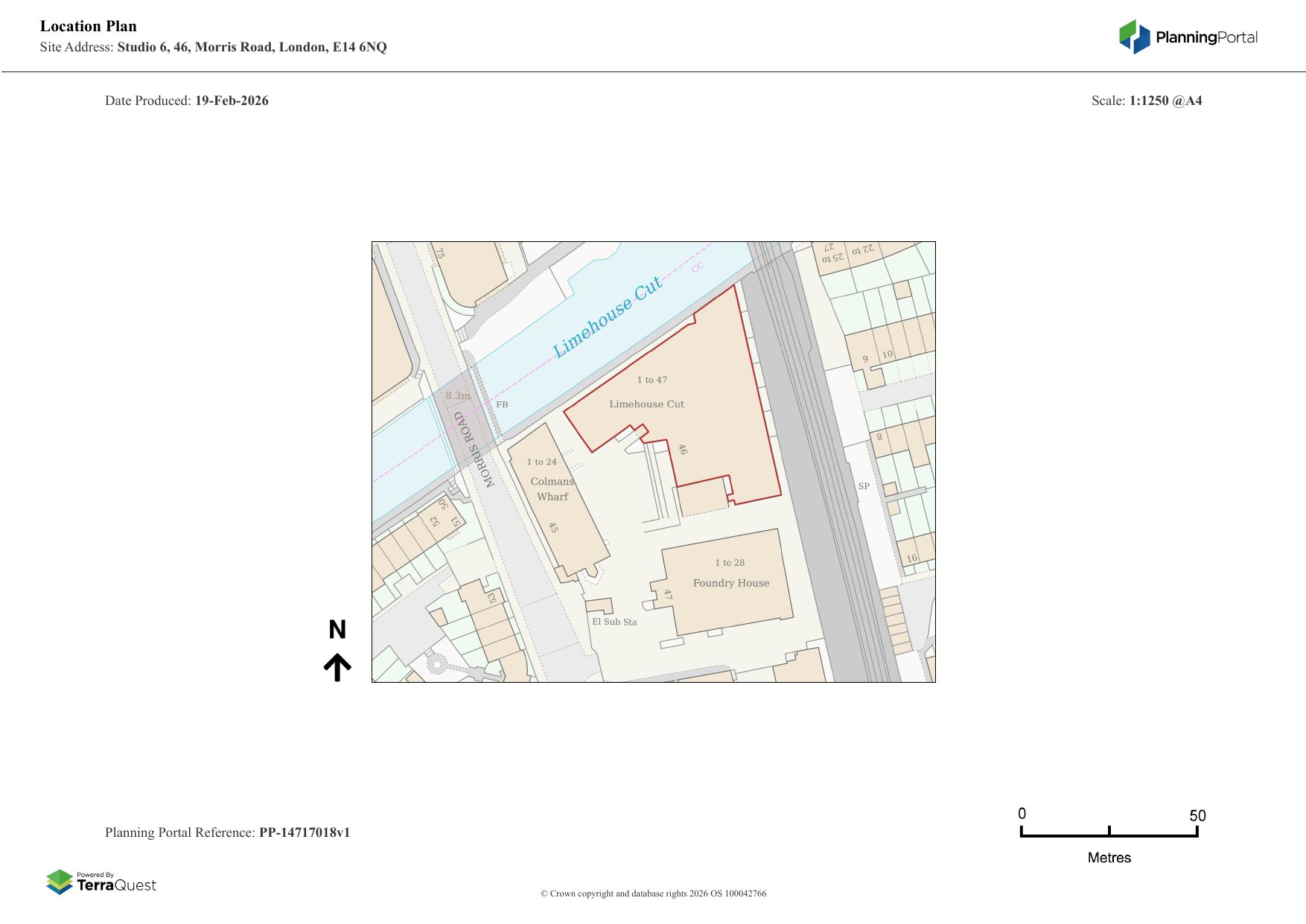1306x924 pixels.
Task: Click the SP marker beside the railway
Action: pos(864,486)
